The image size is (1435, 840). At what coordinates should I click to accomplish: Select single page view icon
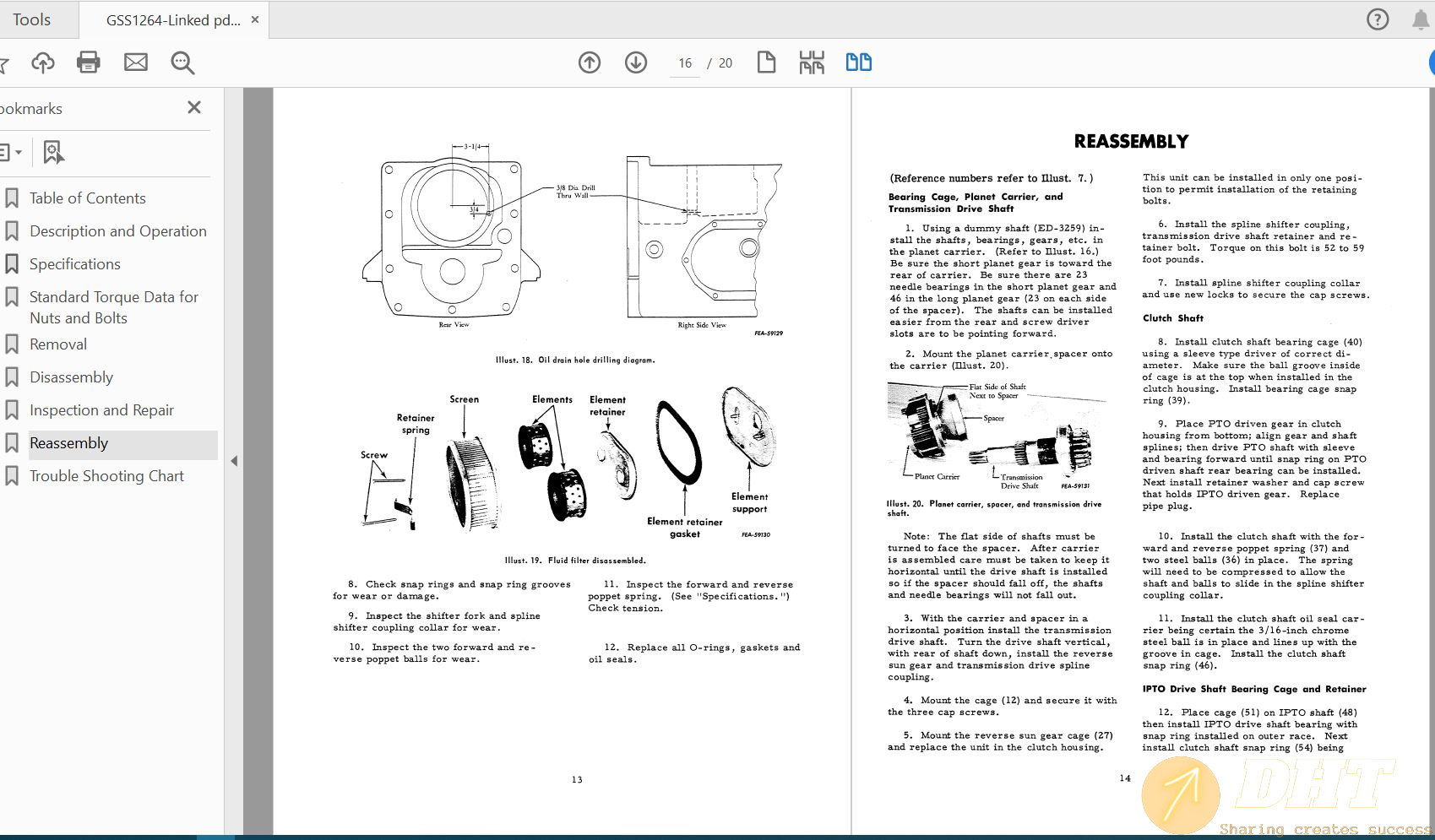click(x=766, y=62)
